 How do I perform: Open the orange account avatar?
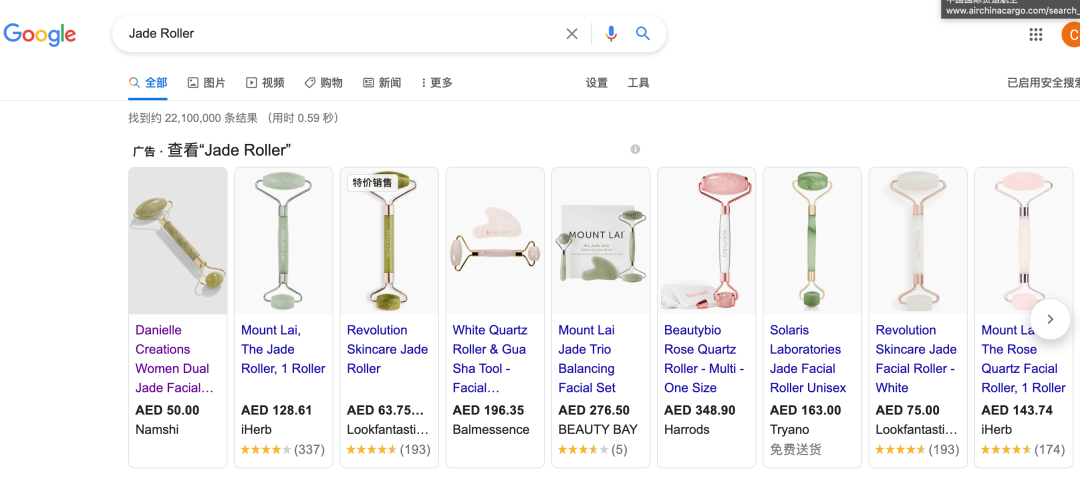pyautogui.click(x=1071, y=34)
